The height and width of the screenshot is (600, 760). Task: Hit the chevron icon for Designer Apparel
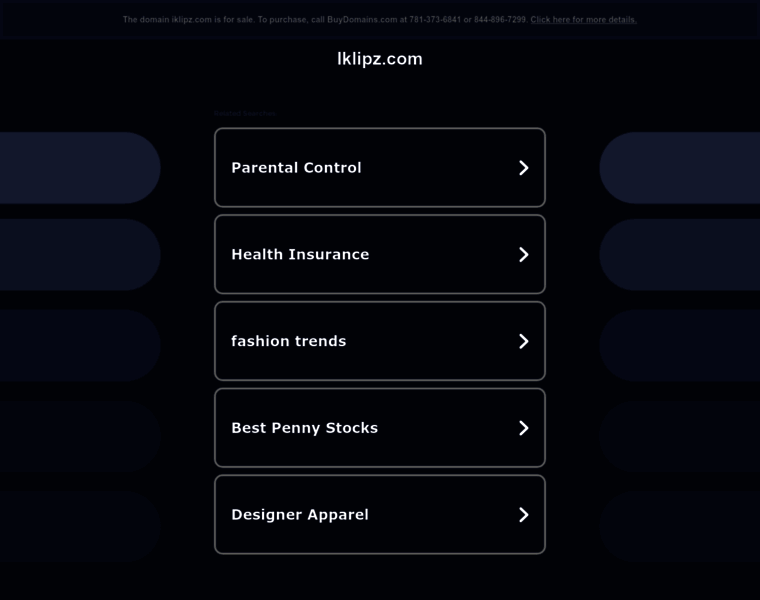tap(523, 515)
